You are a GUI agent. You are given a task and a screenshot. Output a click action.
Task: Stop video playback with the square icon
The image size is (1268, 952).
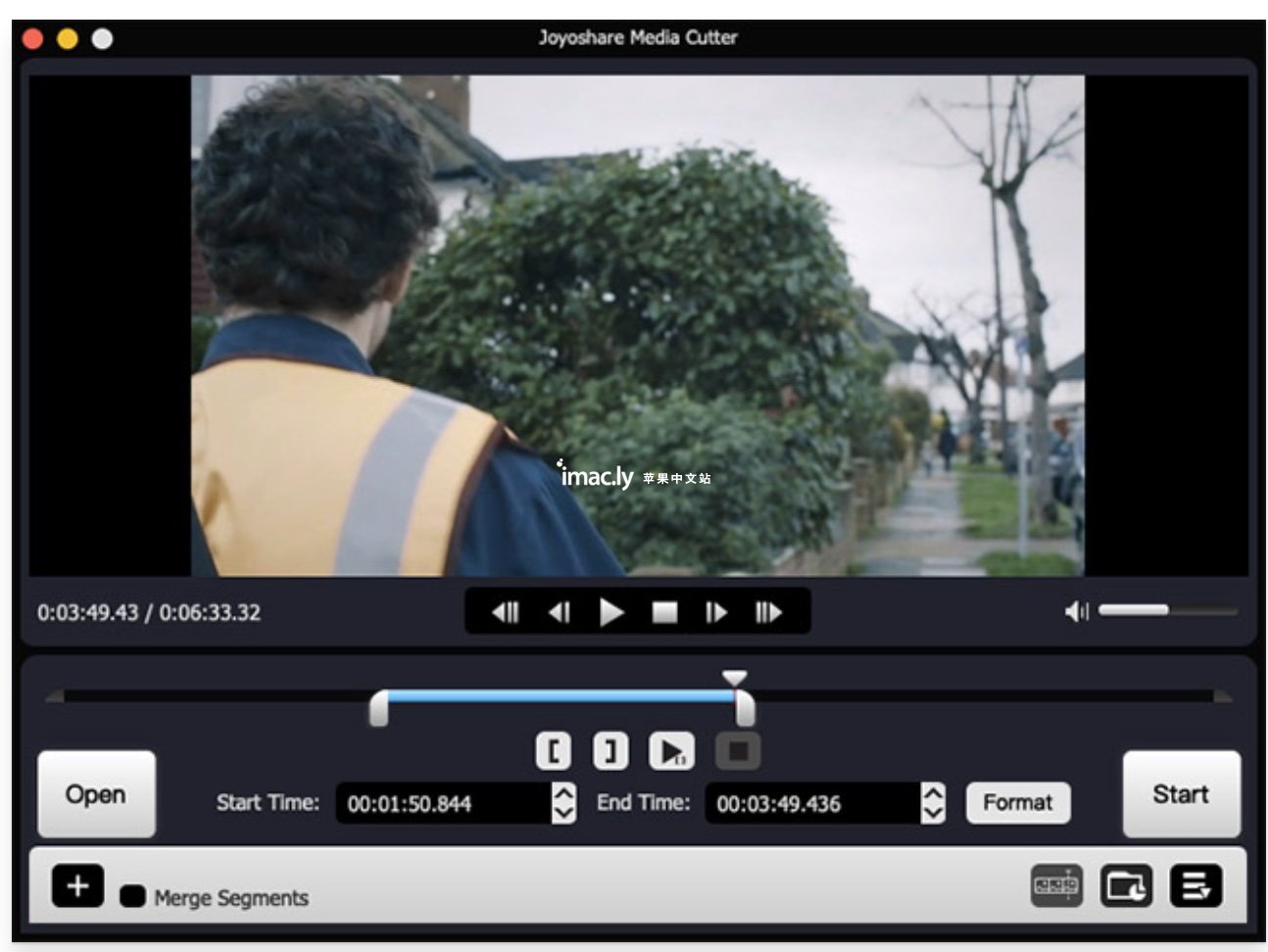664,613
